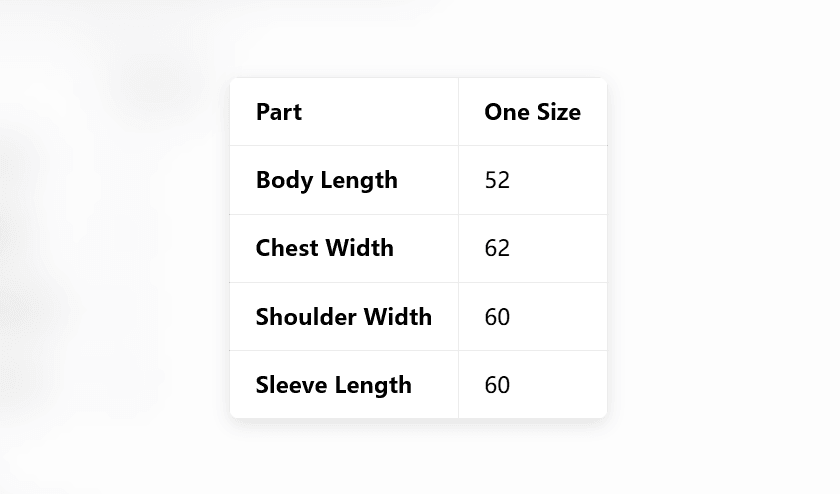Screen dimensions: 840x494
Task: Click the word "Size" in the header
Action: (558, 112)
